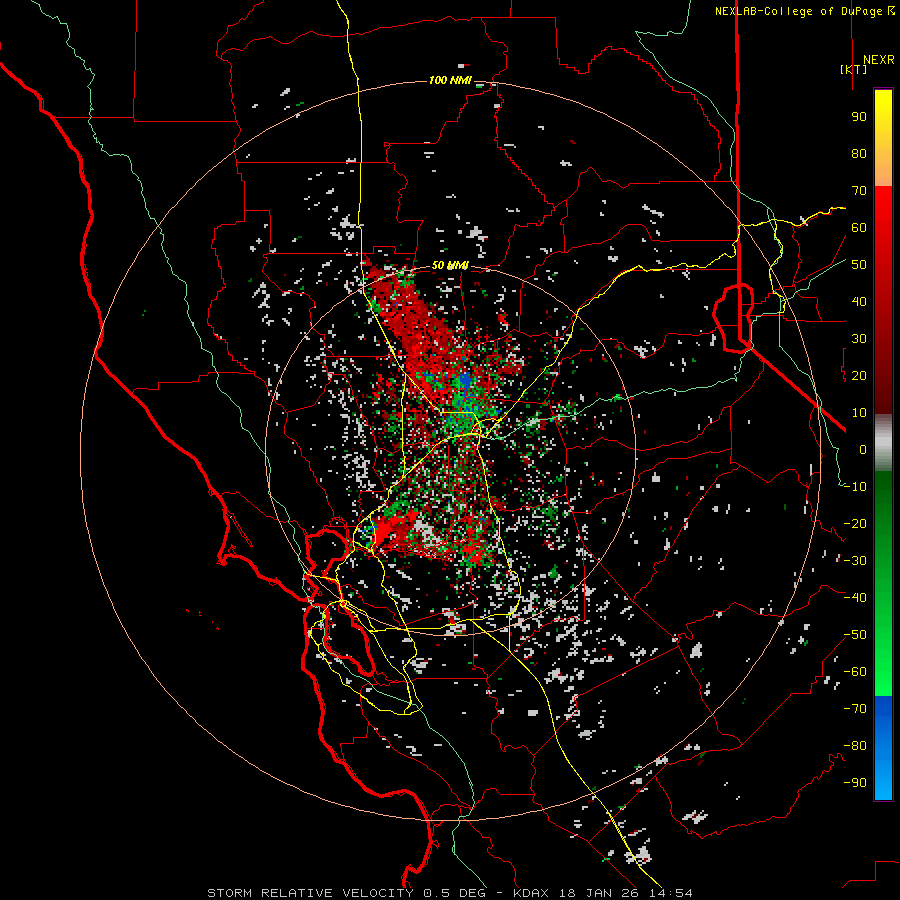The height and width of the screenshot is (900, 900).
Task: Click the 10 value on velocity scale
Action: pos(859,413)
